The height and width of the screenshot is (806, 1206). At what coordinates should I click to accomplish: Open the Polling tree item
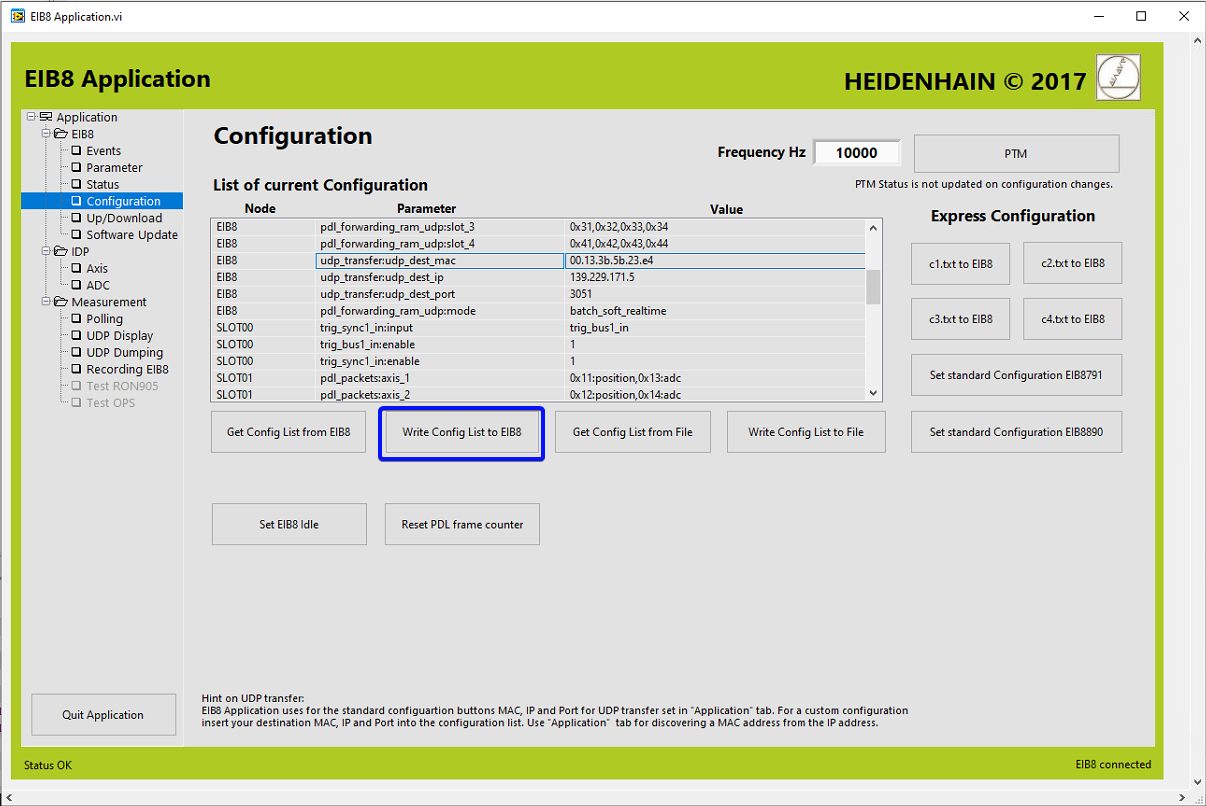coord(104,319)
